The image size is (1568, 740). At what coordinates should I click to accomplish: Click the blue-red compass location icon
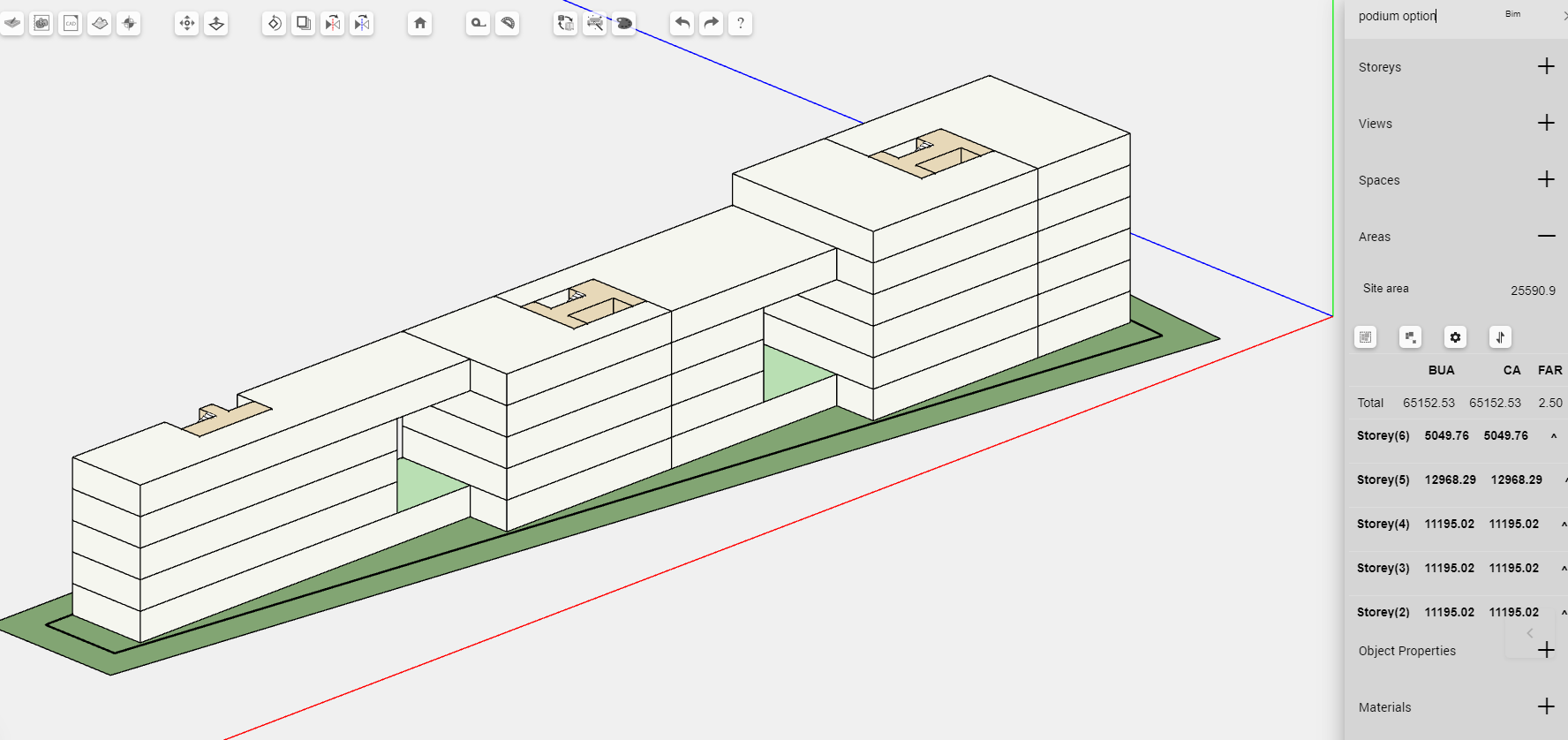pyautogui.click(x=129, y=23)
